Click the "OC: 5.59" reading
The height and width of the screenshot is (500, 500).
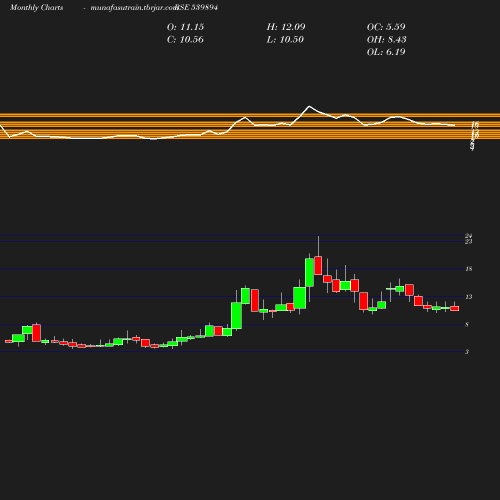coord(386,27)
